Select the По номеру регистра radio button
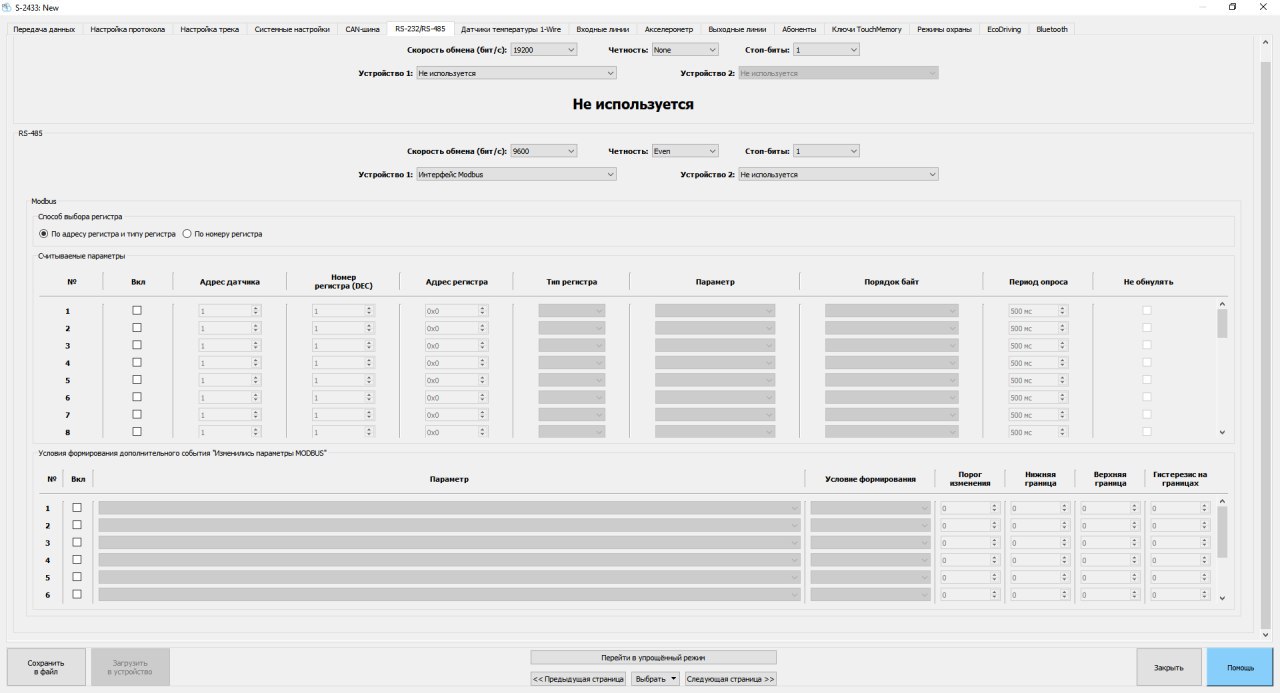1280x693 pixels. 222,234
